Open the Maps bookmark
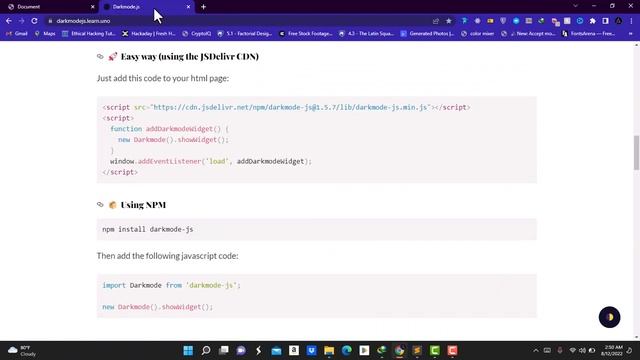 coord(45,34)
